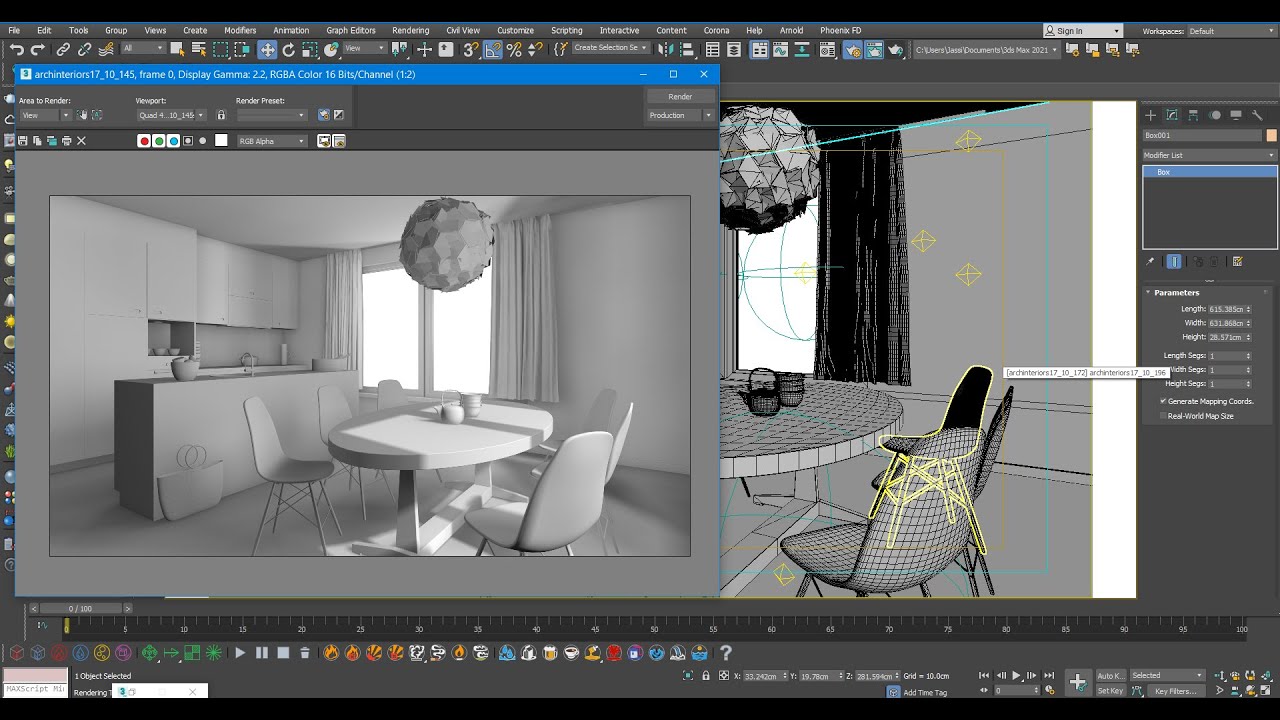Click the Add Time Tag label
The width and height of the screenshot is (1280, 720).
point(925,692)
